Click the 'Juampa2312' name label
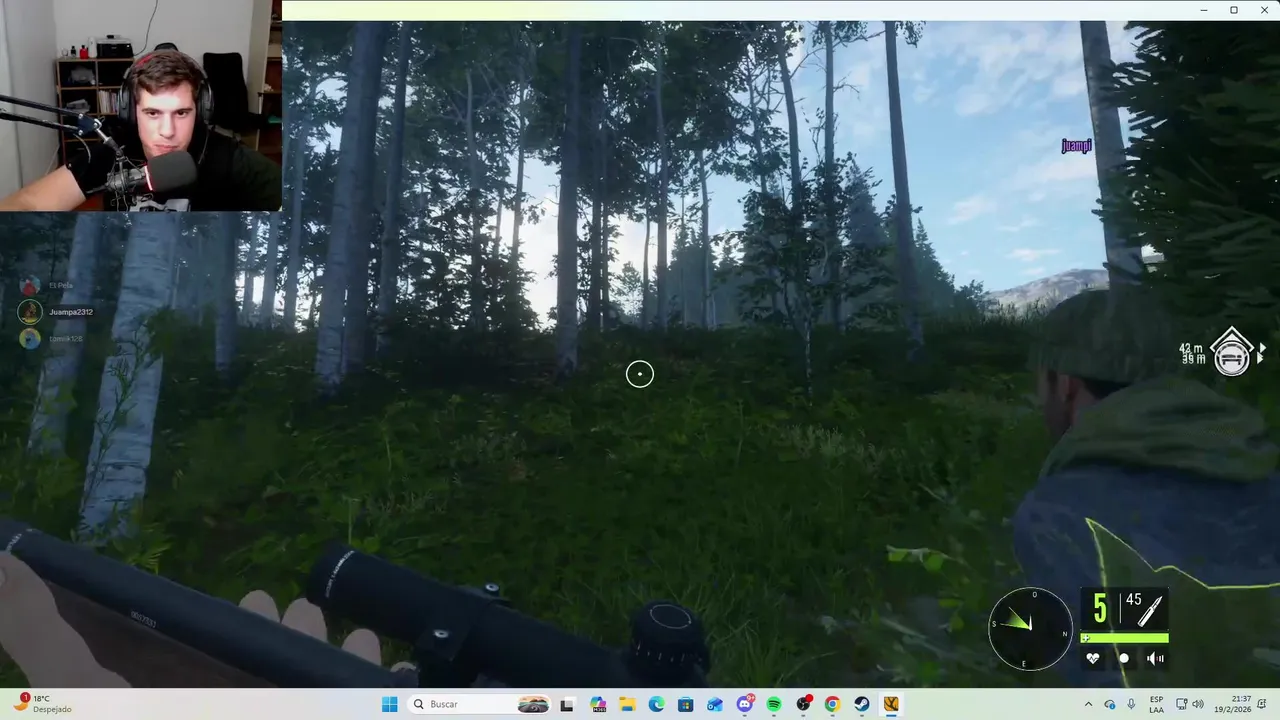Image resolution: width=1280 pixels, height=720 pixels. [71, 312]
